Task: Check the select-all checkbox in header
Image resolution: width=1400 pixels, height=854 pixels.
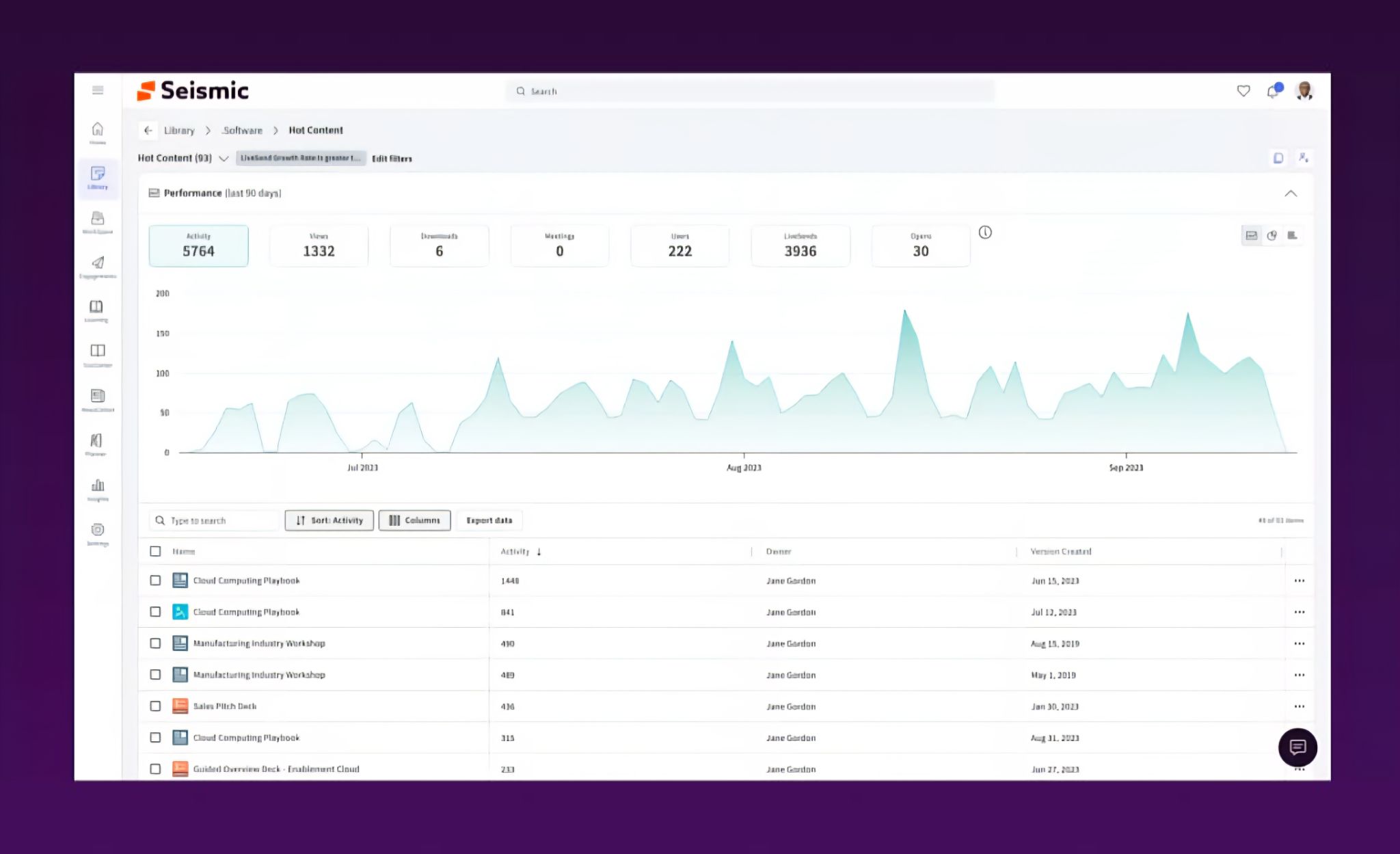Action: 155,551
